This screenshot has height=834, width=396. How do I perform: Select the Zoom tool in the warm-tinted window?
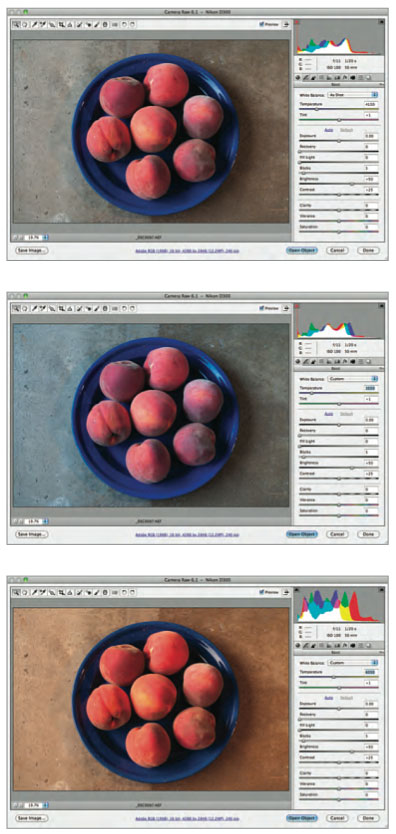16,593
